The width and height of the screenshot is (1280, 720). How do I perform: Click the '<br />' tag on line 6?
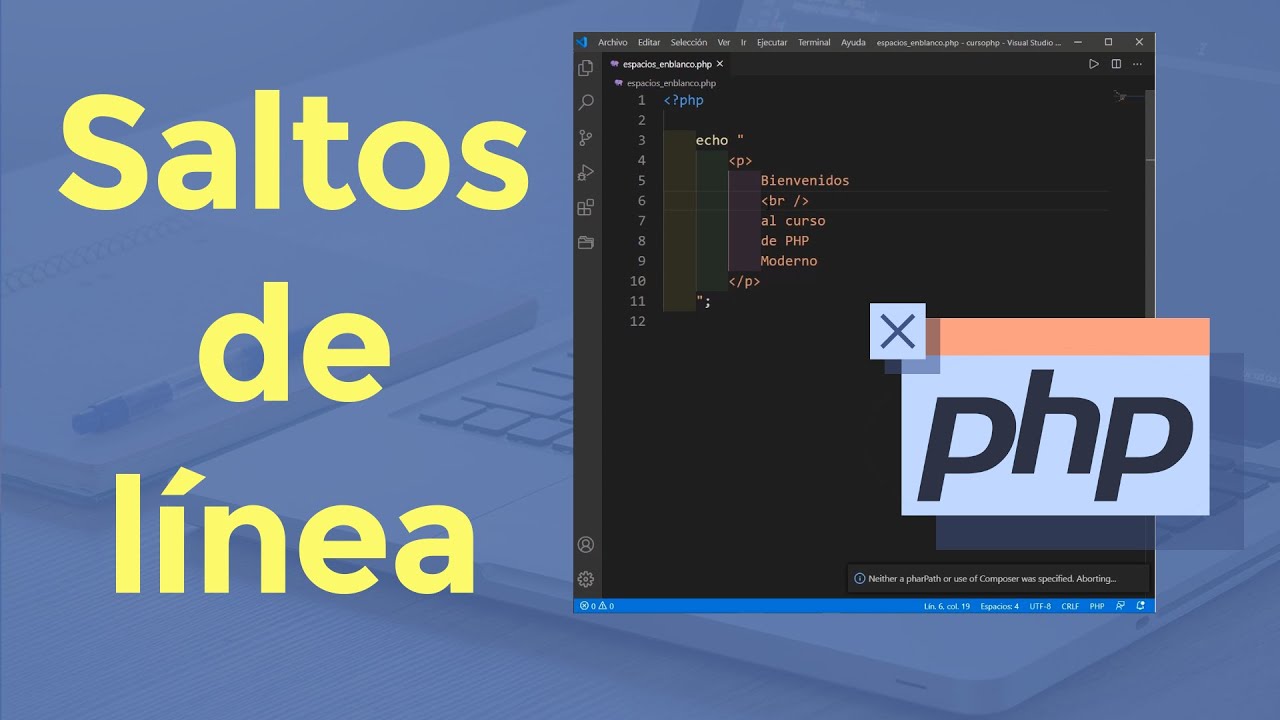pyautogui.click(x=785, y=201)
